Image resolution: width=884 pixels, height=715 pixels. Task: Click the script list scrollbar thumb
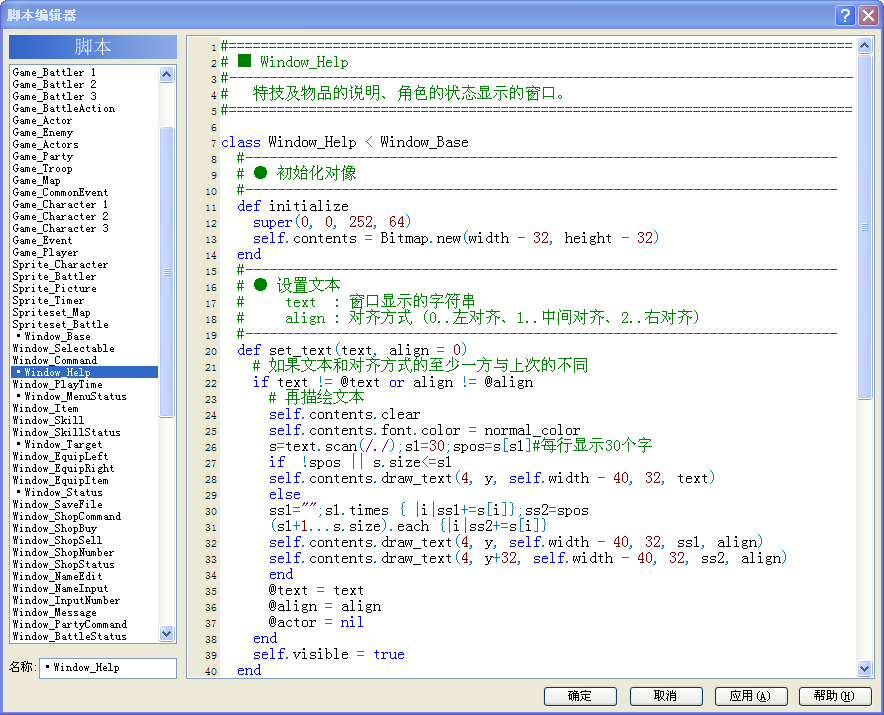pyautogui.click(x=166, y=272)
